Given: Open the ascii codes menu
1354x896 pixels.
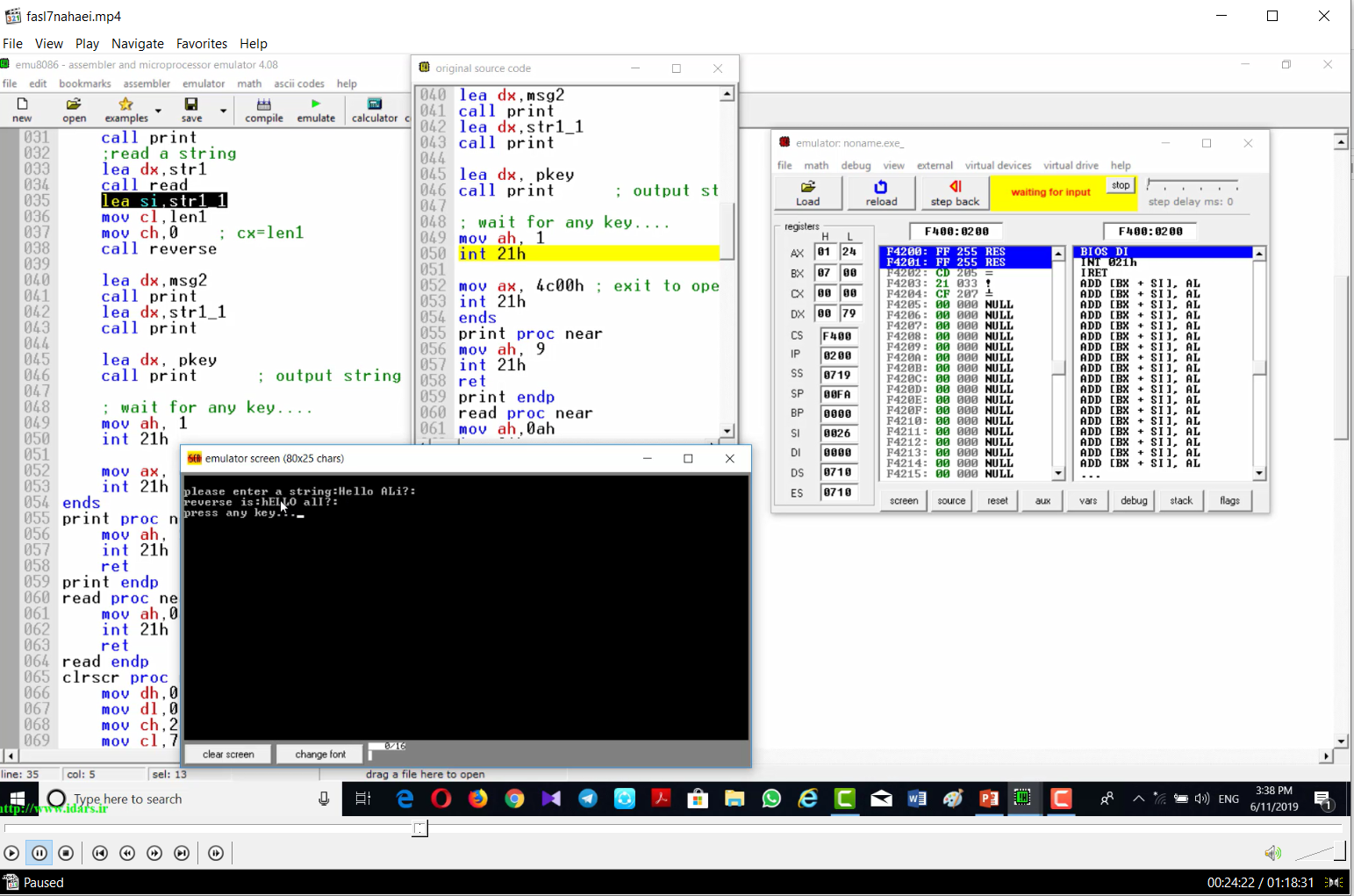Looking at the screenshot, I should point(299,83).
